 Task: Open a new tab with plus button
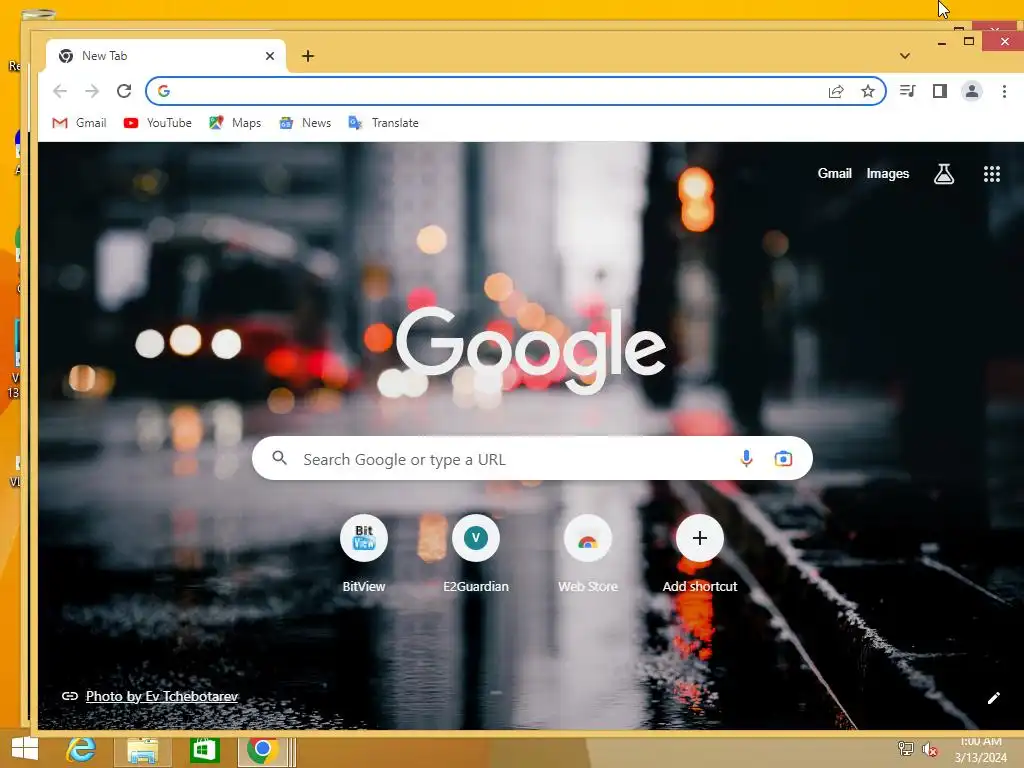click(x=308, y=56)
